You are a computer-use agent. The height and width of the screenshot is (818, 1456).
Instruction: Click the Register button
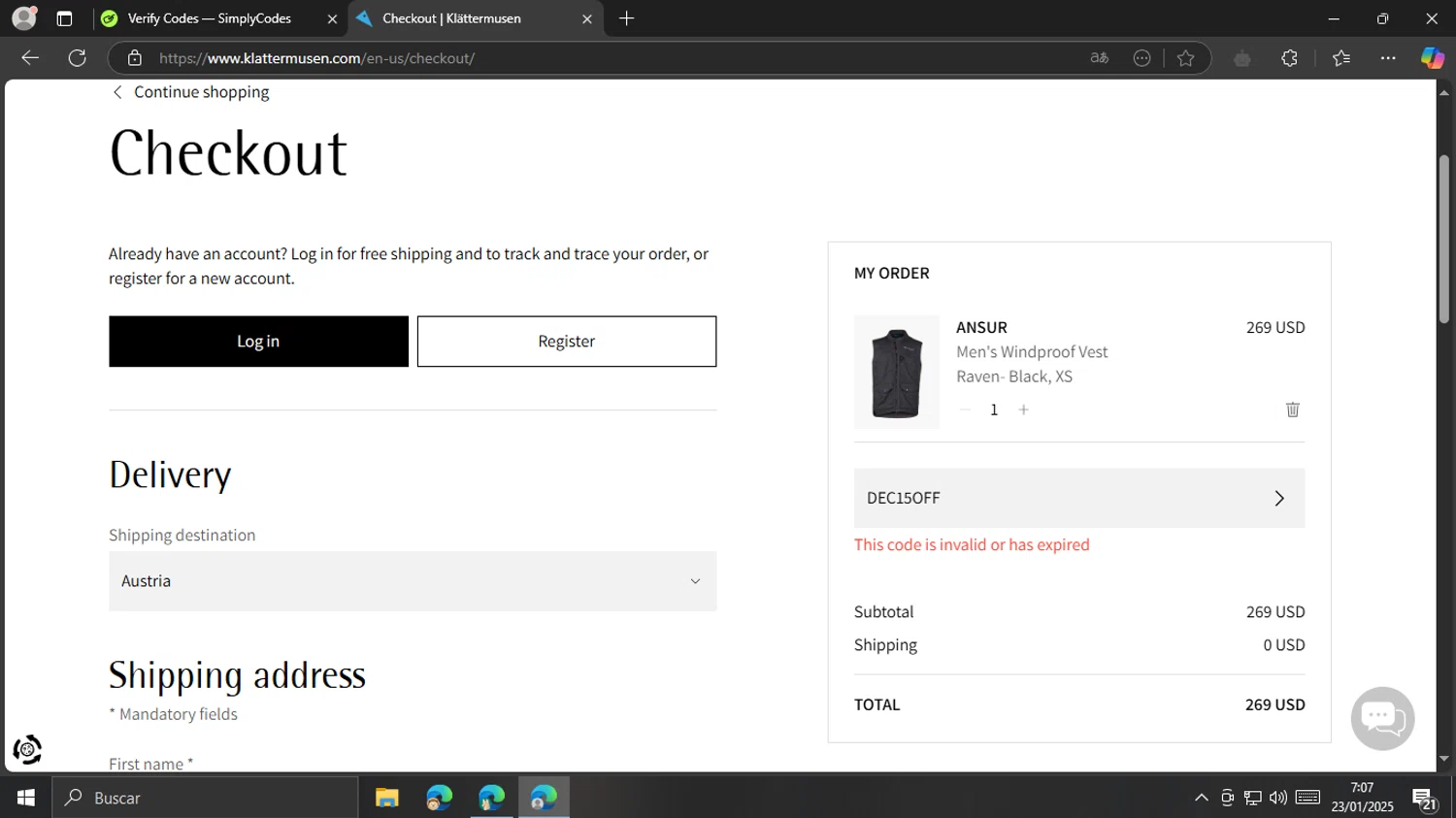(567, 342)
